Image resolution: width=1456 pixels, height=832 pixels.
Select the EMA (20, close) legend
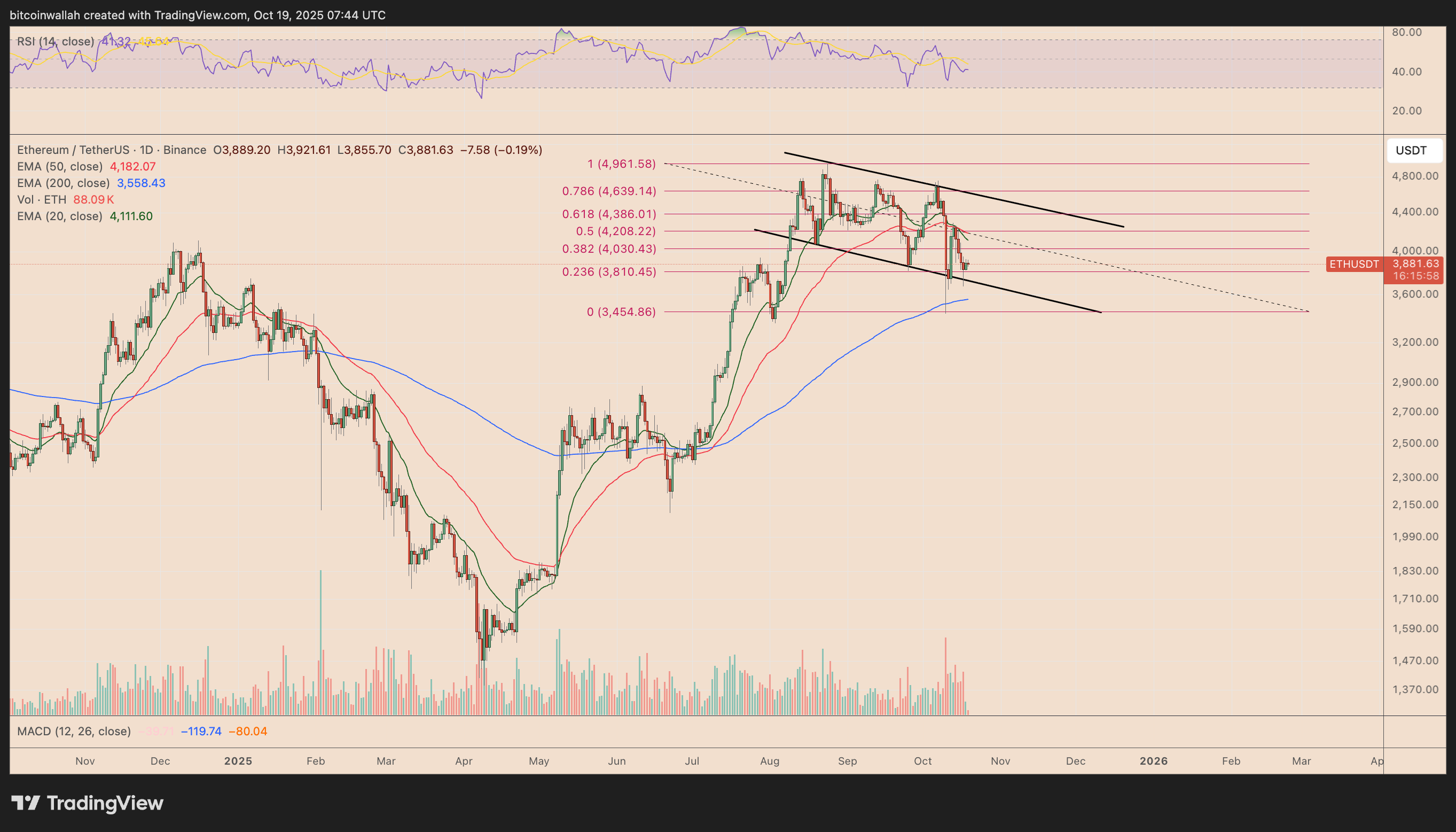(59, 216)
